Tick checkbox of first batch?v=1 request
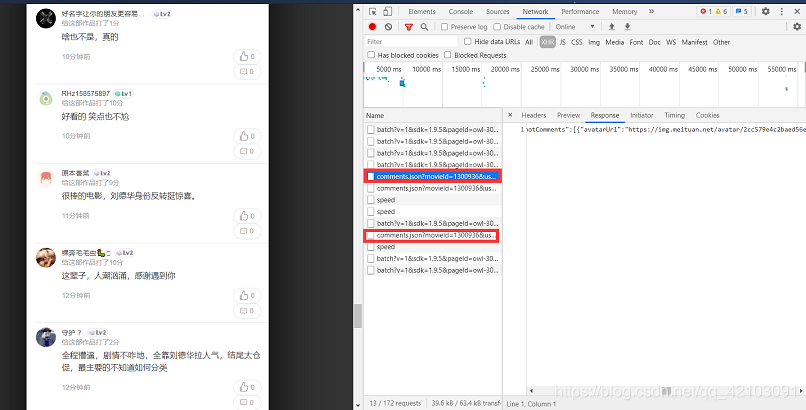This screenshot has width=806, height=410. (371, 129)
